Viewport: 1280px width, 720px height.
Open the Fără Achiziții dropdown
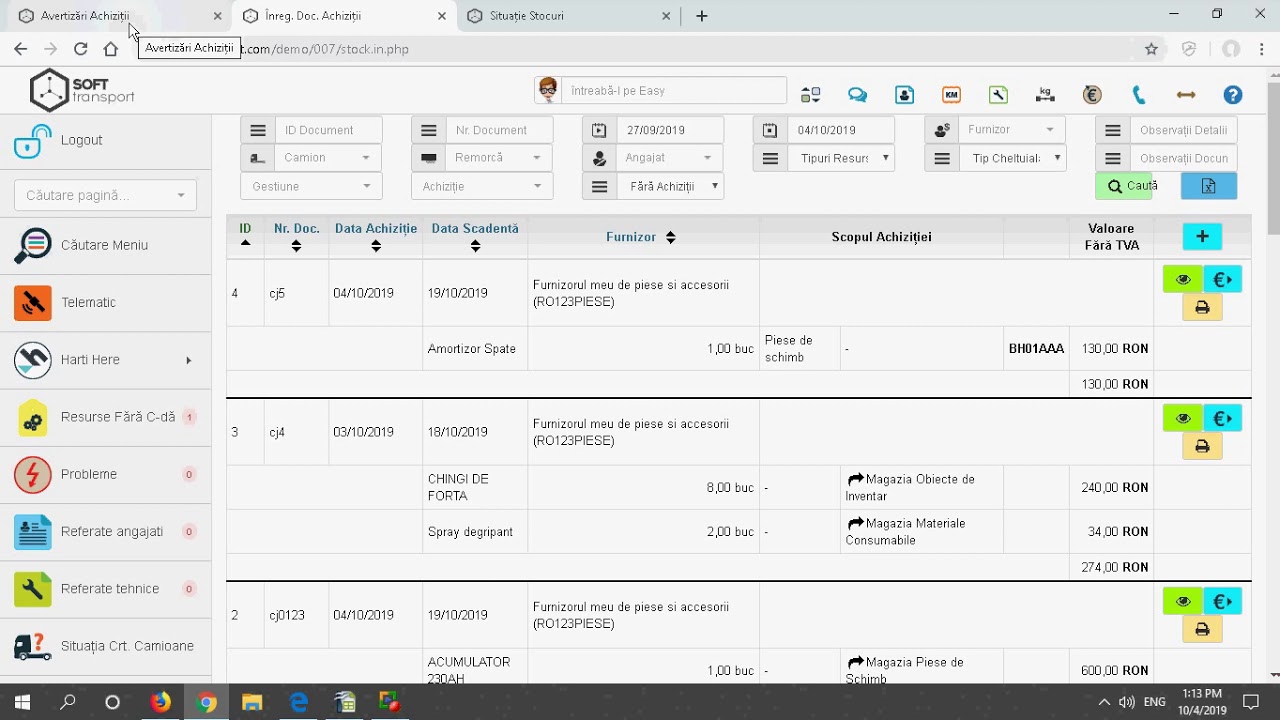tap(669, 186)
